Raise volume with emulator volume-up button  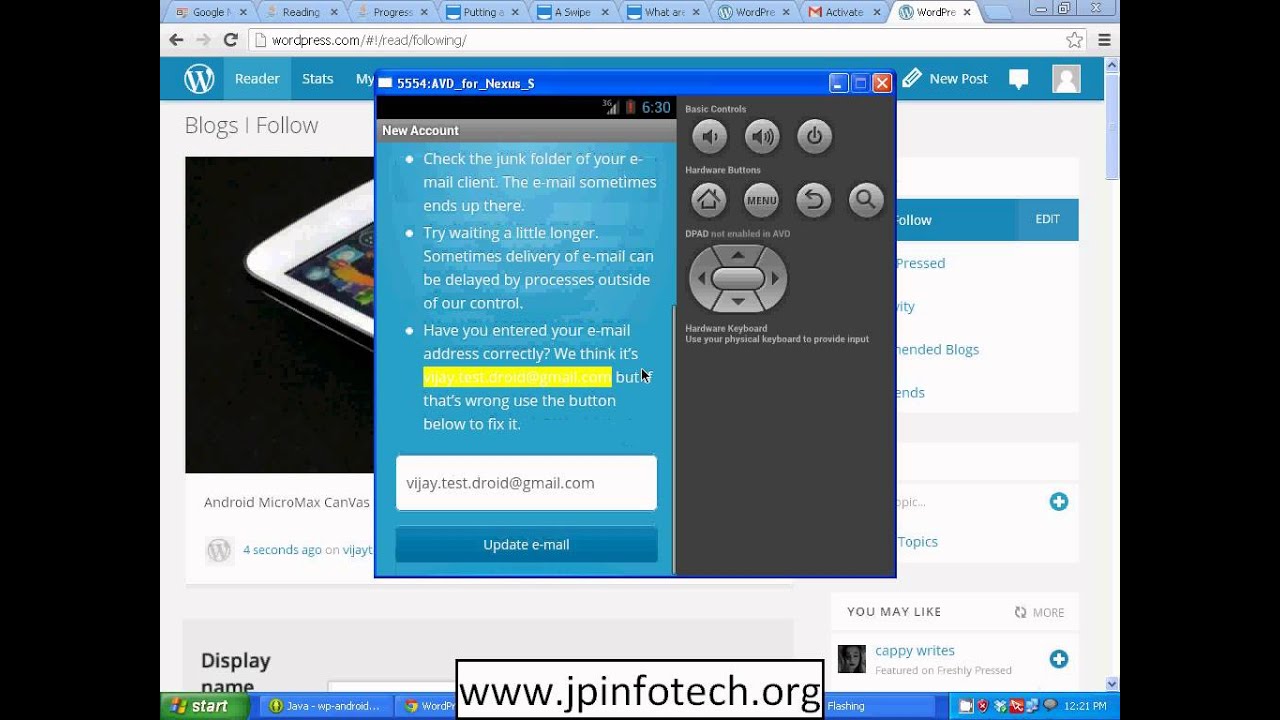coord(762,137)
